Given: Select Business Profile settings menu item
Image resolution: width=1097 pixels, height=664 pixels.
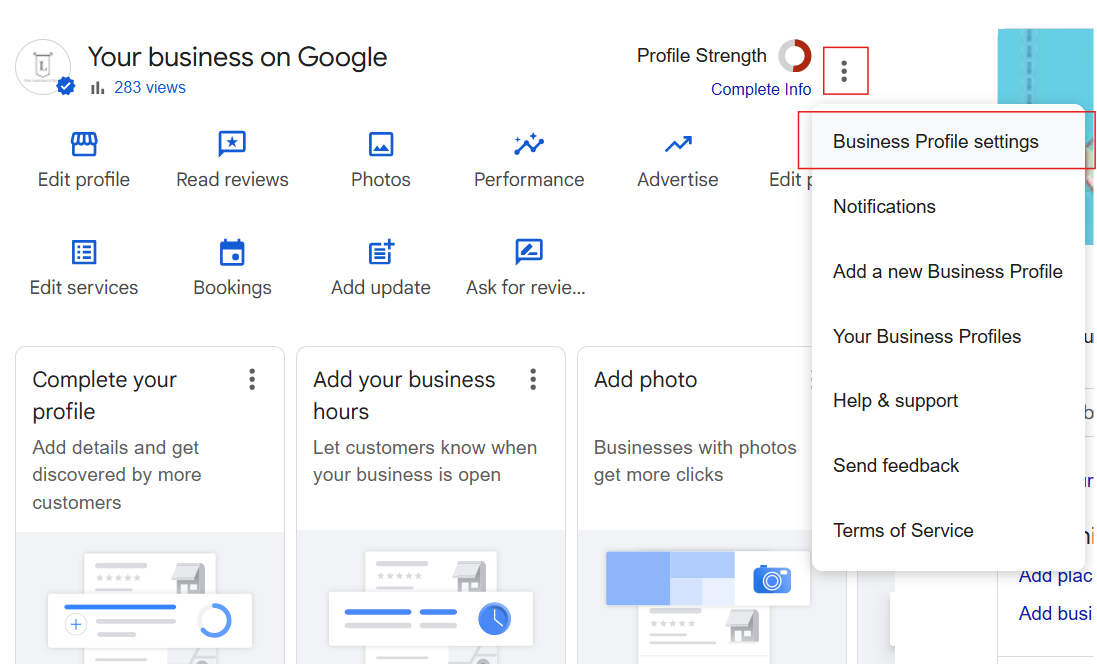Looking at the screenshot, I should pyautogui.click(x=935, y=142).
